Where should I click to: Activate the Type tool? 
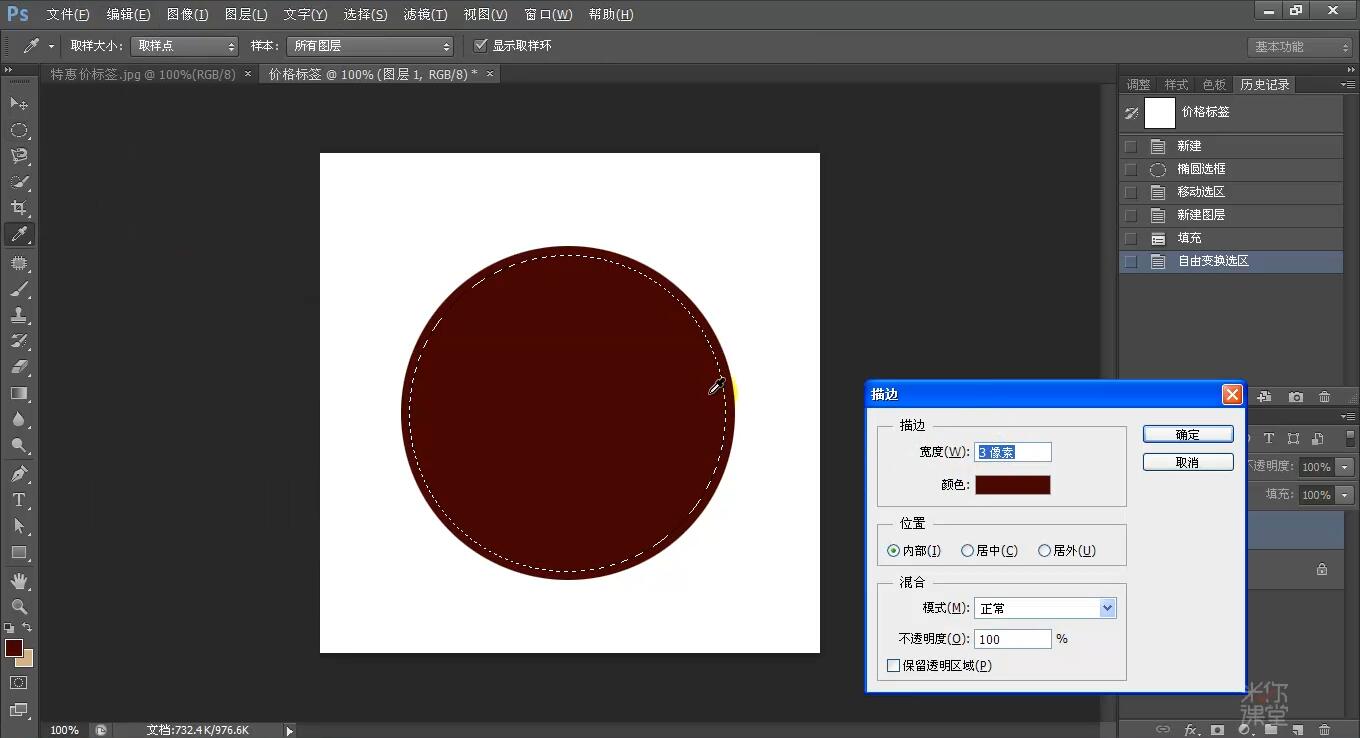(18, 498)
